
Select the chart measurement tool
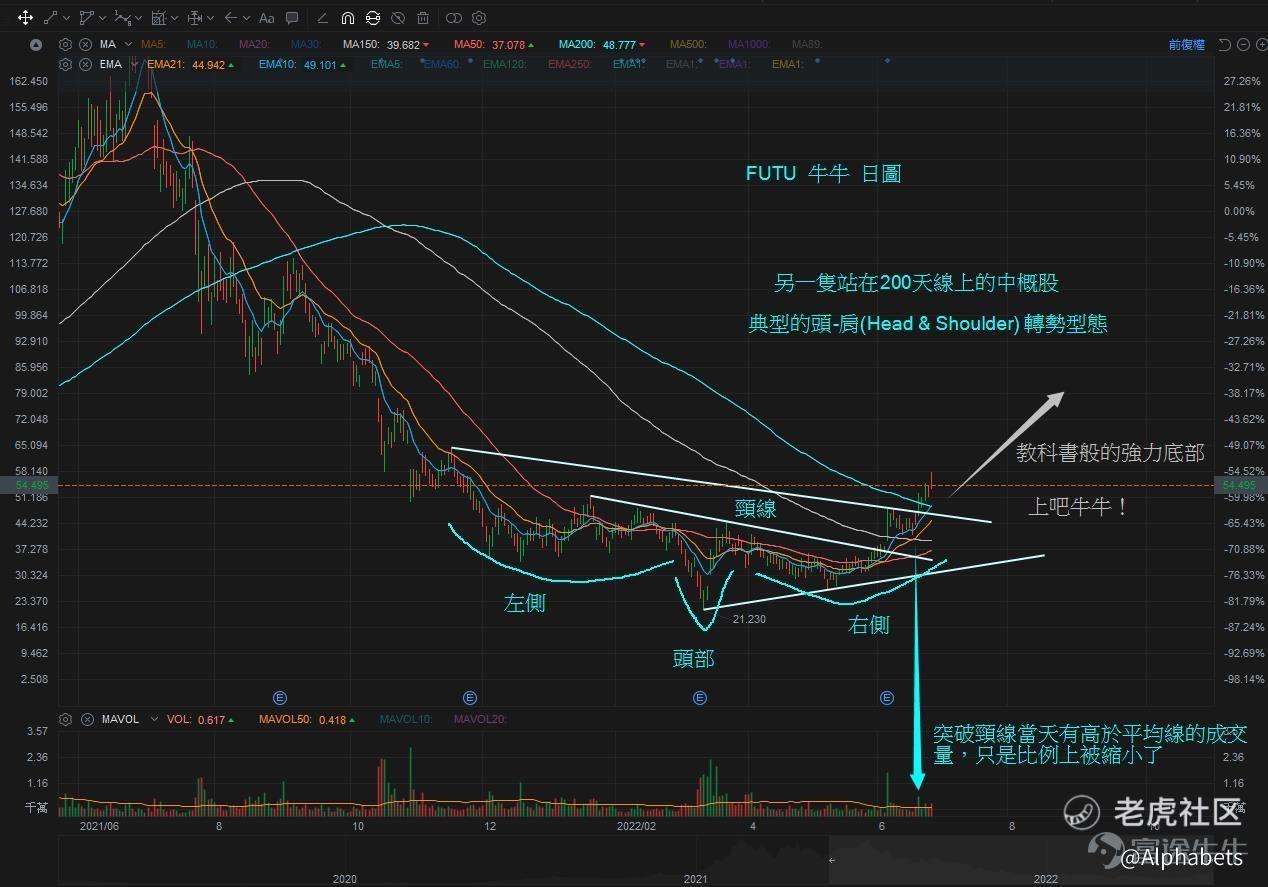[158, 18]
